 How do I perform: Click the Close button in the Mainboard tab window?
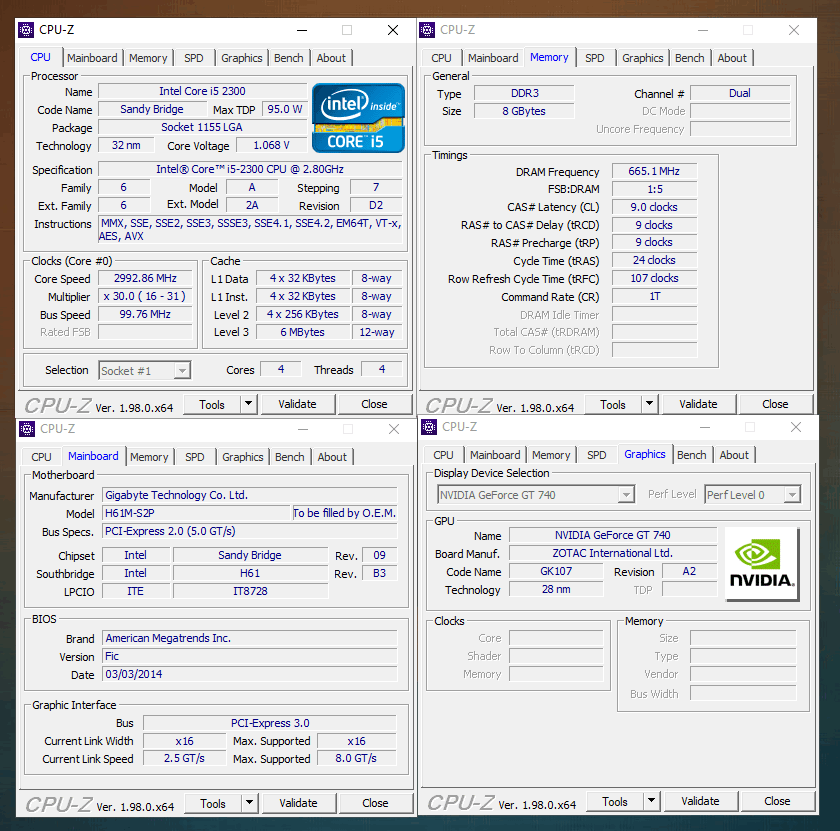click(375, 803)
